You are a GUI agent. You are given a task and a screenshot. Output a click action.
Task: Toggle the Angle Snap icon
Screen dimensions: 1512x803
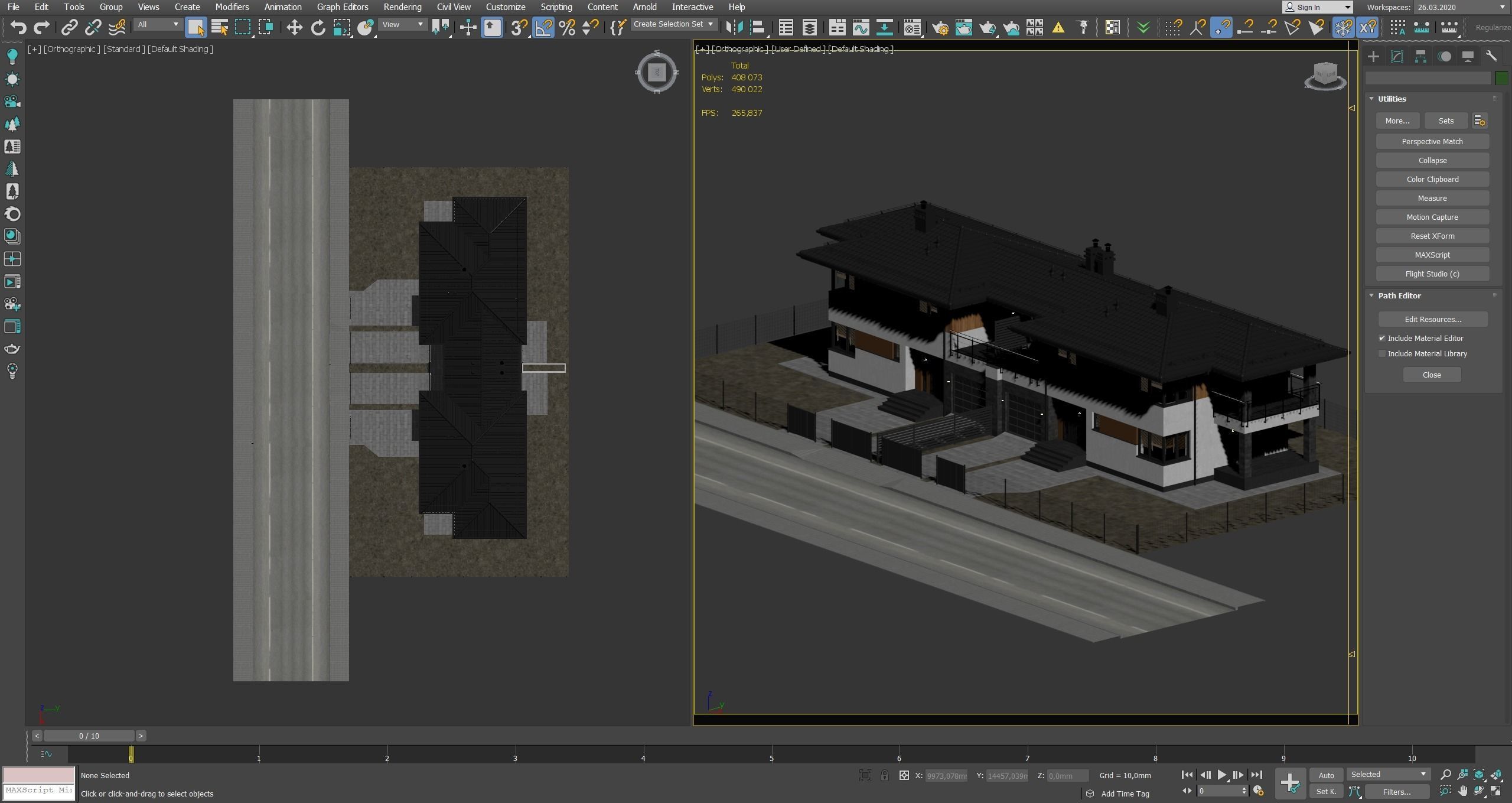click(x=543, y=27)
